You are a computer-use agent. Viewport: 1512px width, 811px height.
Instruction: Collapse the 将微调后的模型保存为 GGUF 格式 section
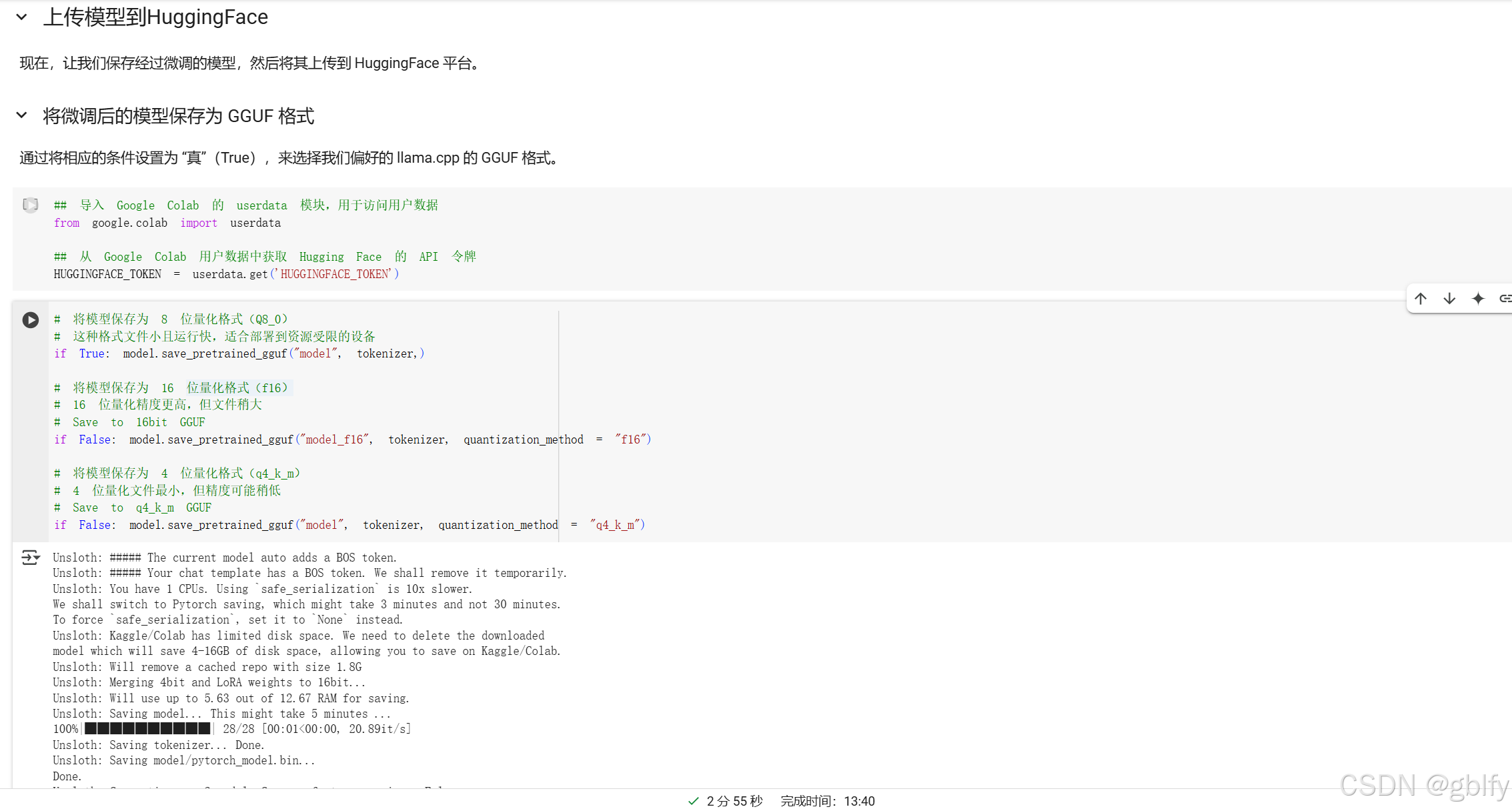click(22, 115)
